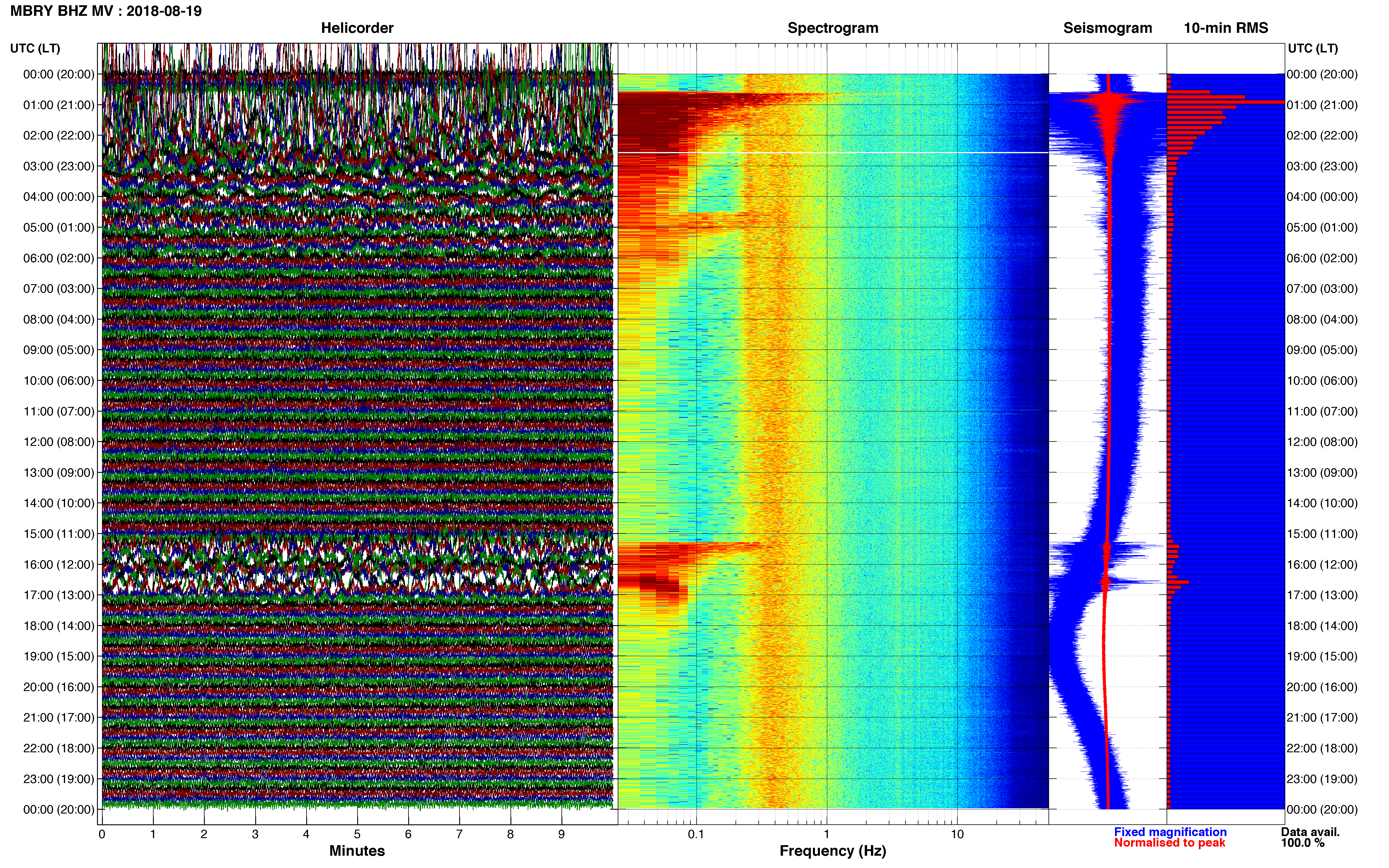Click the white data-gap line in the spectrogram
The height and width of the screenshot is (868, 1389).
[x=833, y=153]
